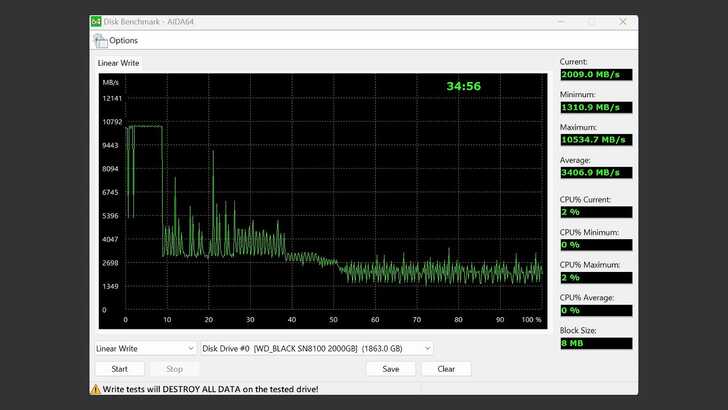Screen dimensions: 728x410
Task: Click the elapsed timer 34:56 in graph
Action: [x=463, y=87]
